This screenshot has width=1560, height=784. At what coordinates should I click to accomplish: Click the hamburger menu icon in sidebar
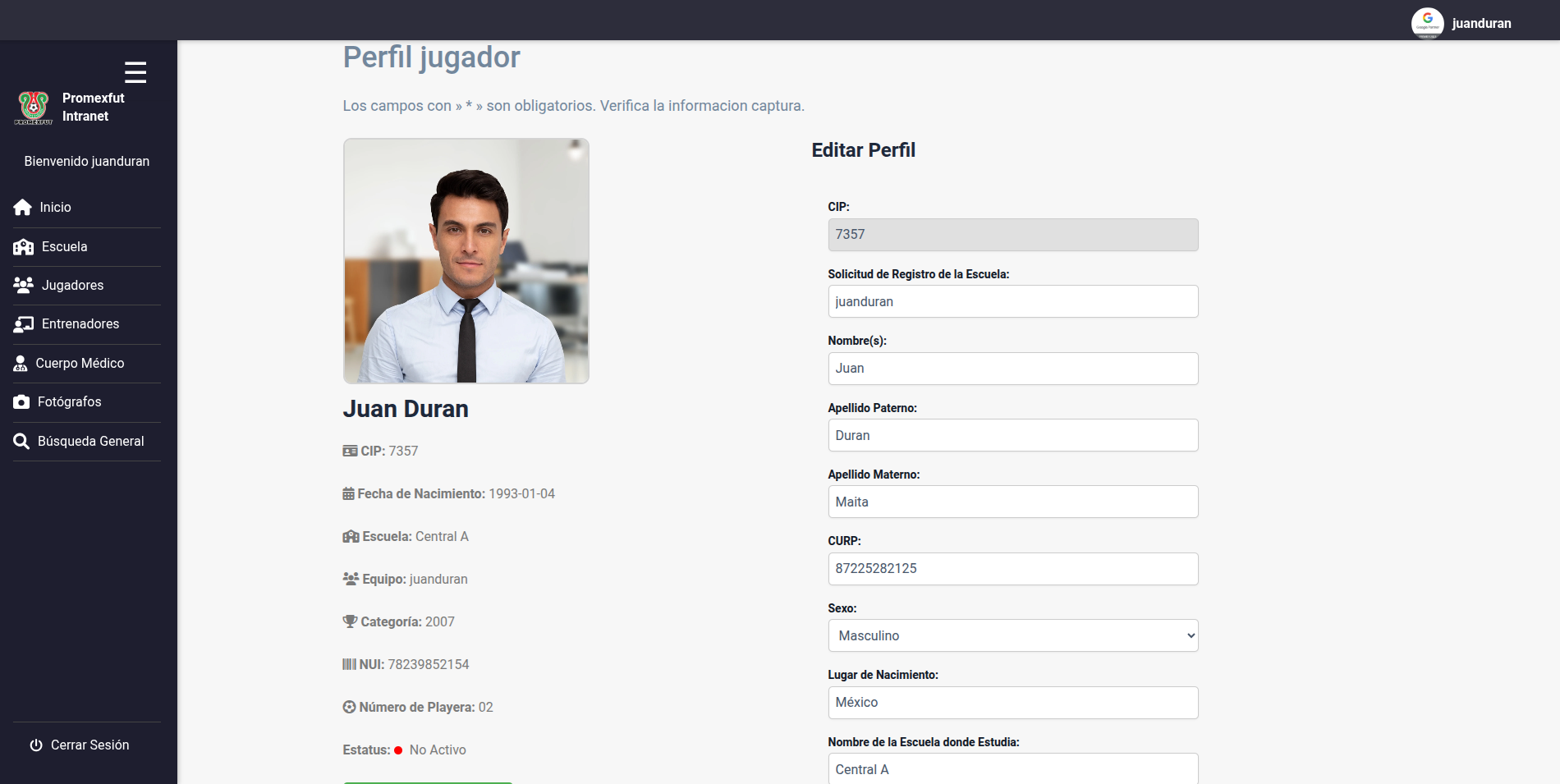(x=135, y=73)
